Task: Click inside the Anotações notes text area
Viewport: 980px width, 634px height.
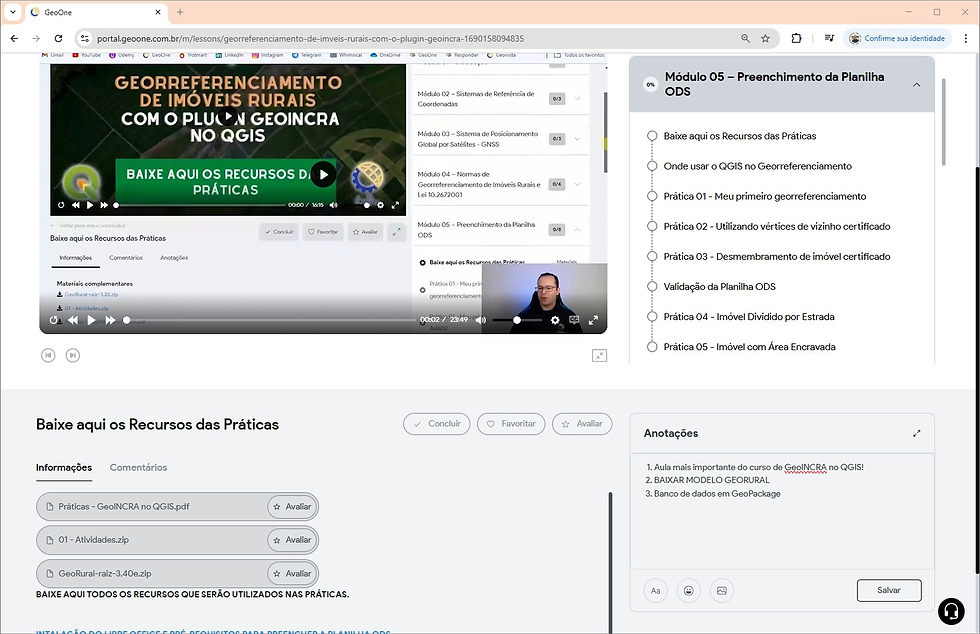Action: click(x=782, y=511)
